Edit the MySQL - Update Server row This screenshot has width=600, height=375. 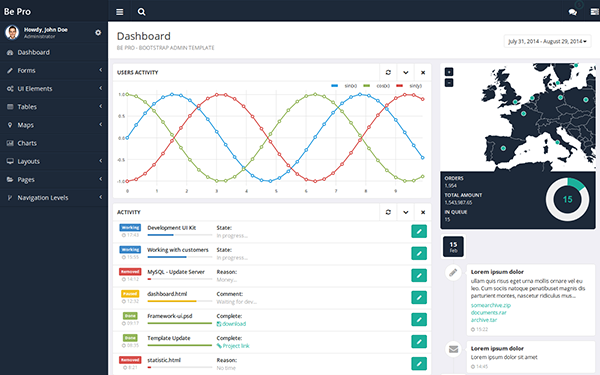coord(419,276)
